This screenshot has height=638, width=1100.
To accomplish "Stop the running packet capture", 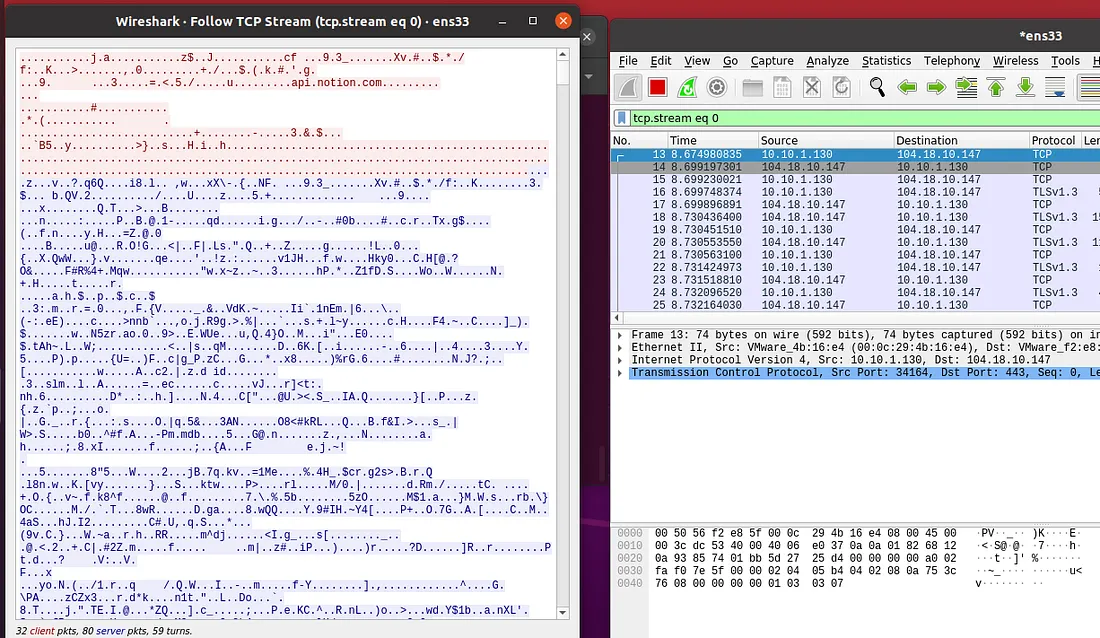I will coord(657,88).
